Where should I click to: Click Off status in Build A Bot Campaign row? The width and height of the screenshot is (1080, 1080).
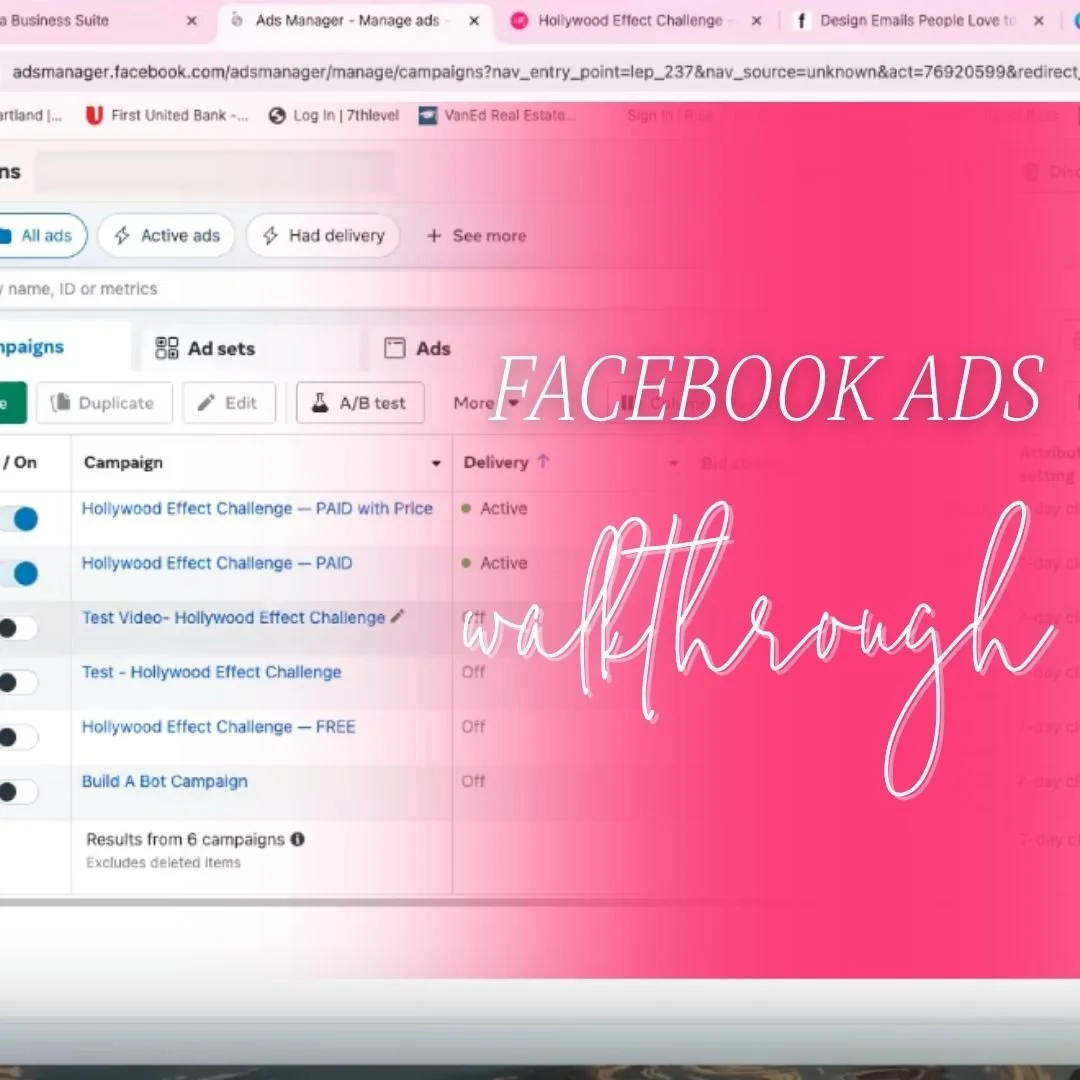point(473,781)
